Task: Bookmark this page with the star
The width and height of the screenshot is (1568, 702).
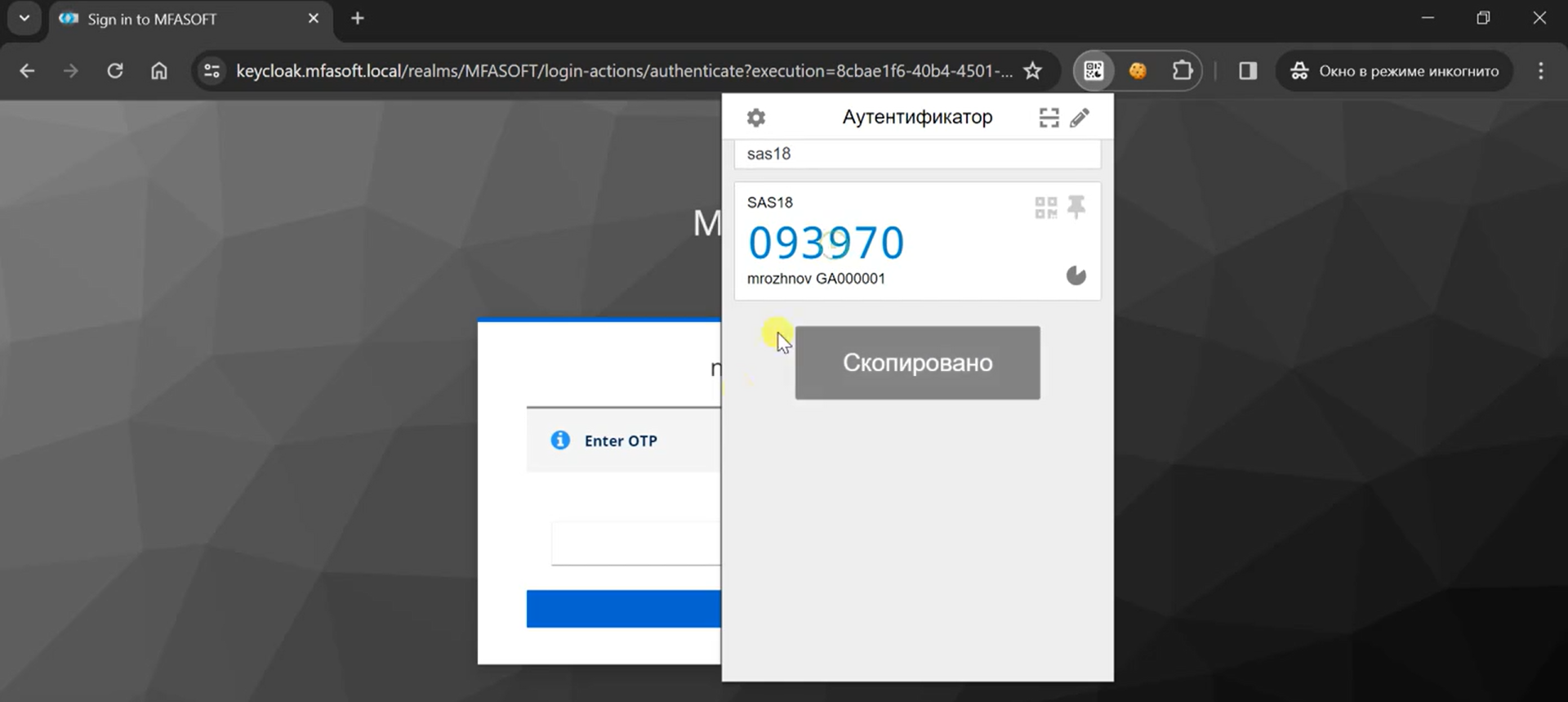Action: pyautogui.click(x=1032, y=71)
